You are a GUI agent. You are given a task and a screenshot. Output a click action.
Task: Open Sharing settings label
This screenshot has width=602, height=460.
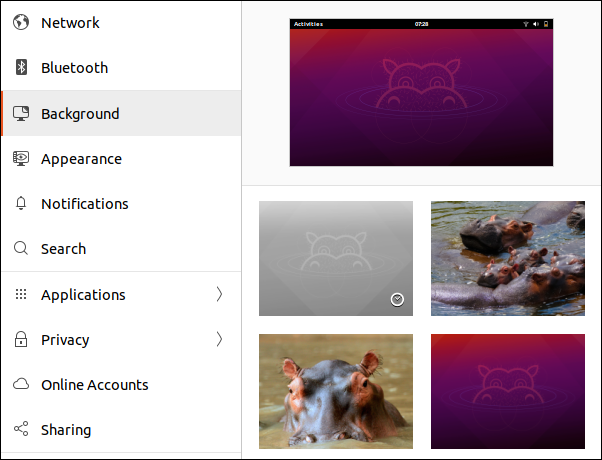click(66, 430)
